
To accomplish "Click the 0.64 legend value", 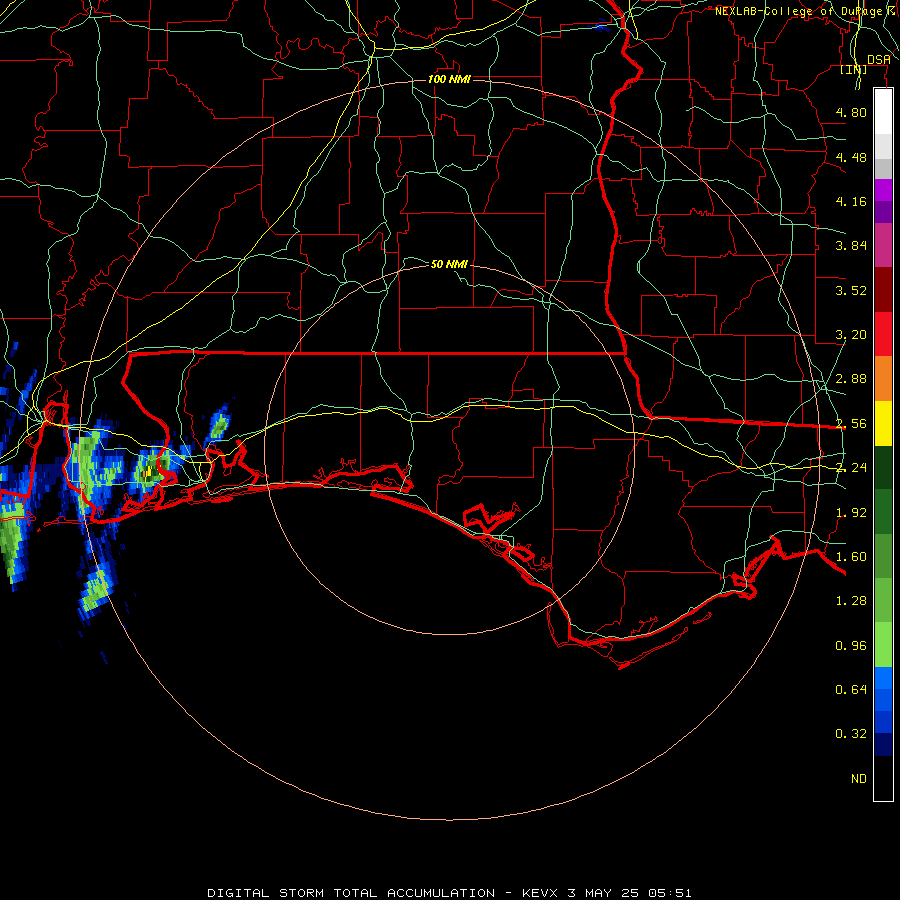I will point(851,690).
